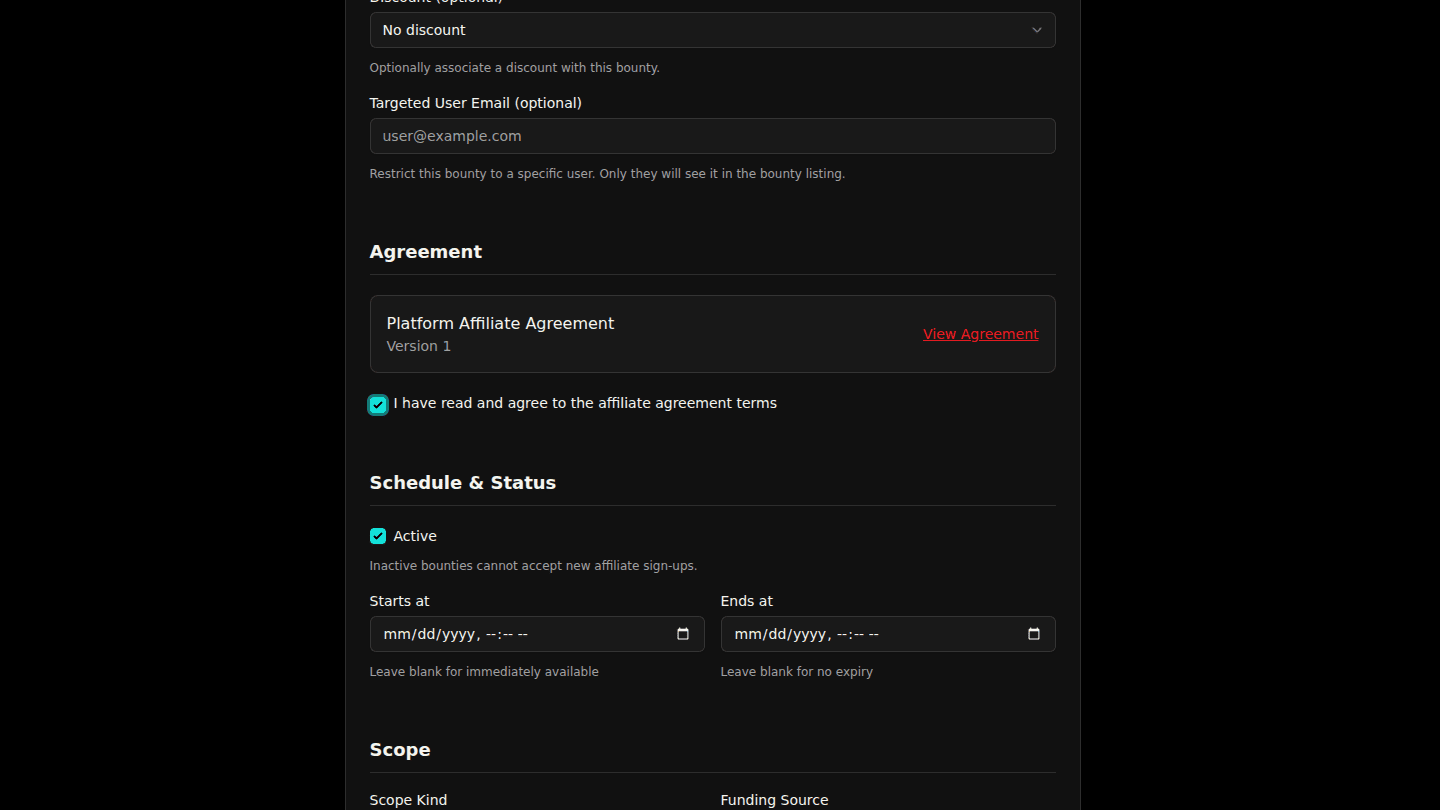Click the 'Optionally associate a discount' hint text
1440x810 pixels.
point(514,68)
